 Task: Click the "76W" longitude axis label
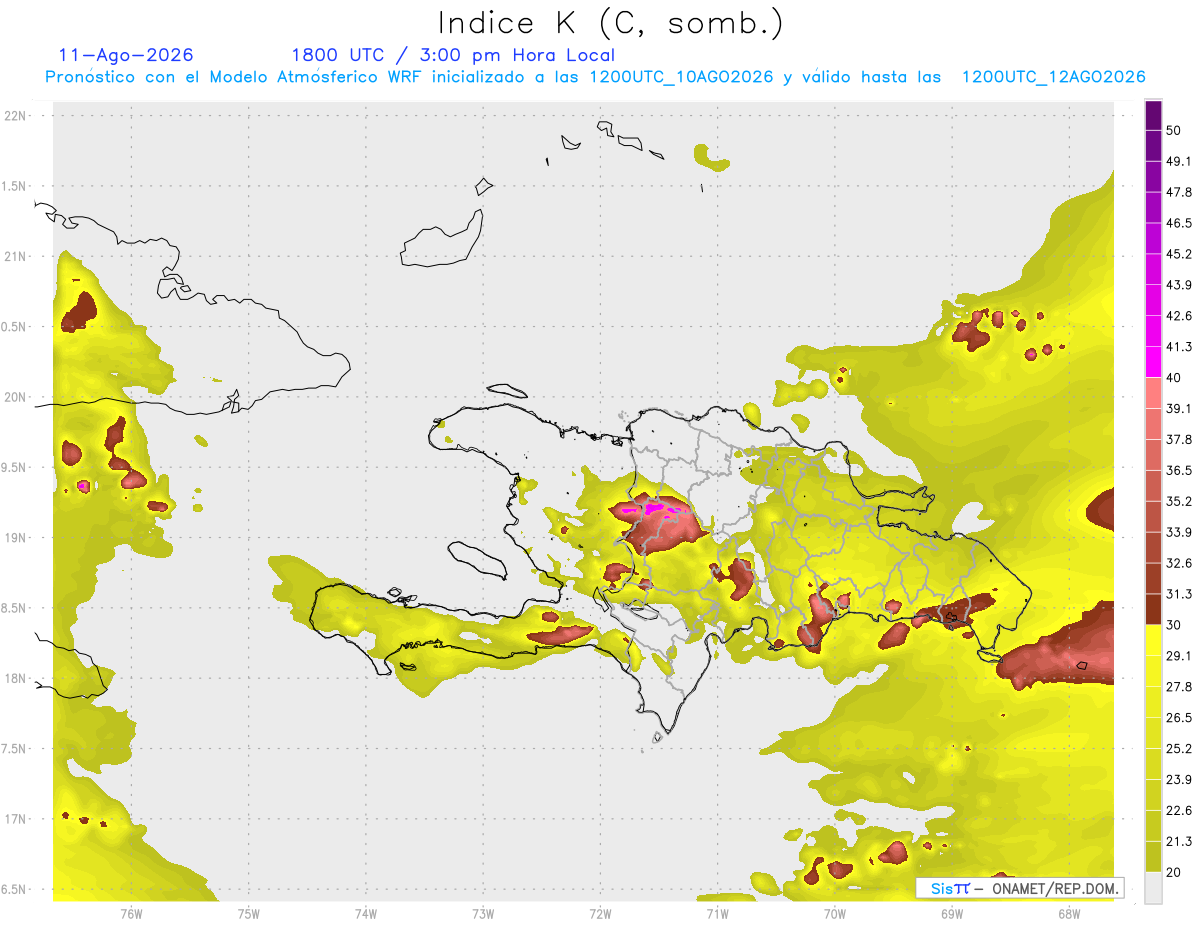(x=131, y=913)
